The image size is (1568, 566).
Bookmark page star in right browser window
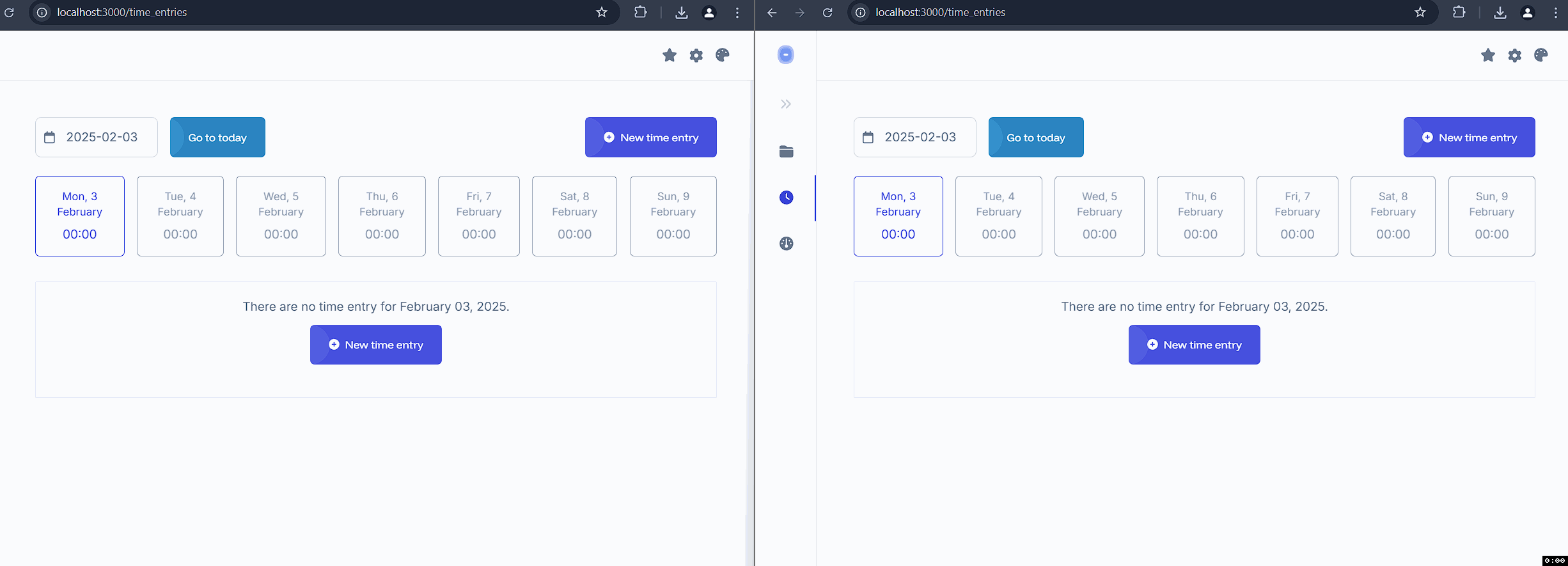pyautogui.click(x=1420, y=12)
